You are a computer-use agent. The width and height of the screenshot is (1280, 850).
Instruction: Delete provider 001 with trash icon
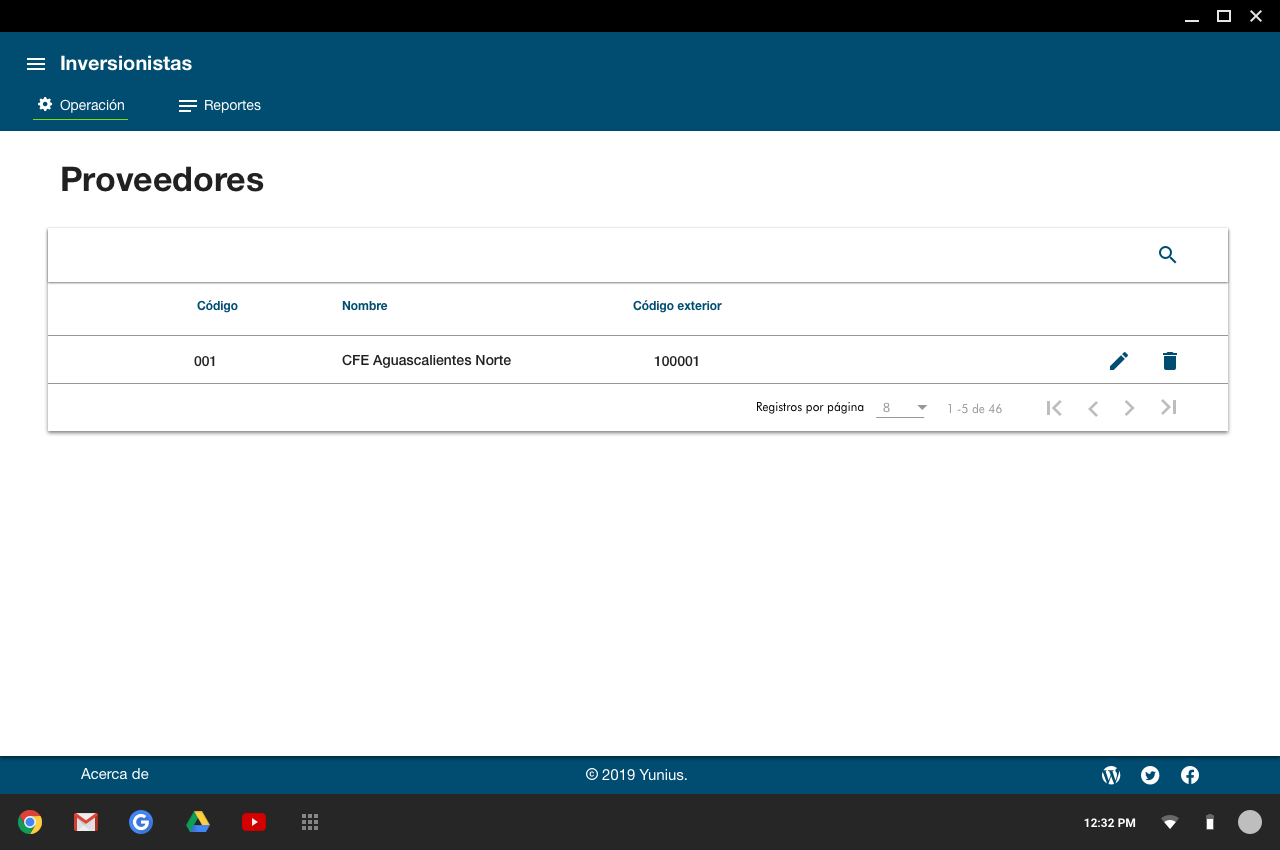(x=1170, y=361)
